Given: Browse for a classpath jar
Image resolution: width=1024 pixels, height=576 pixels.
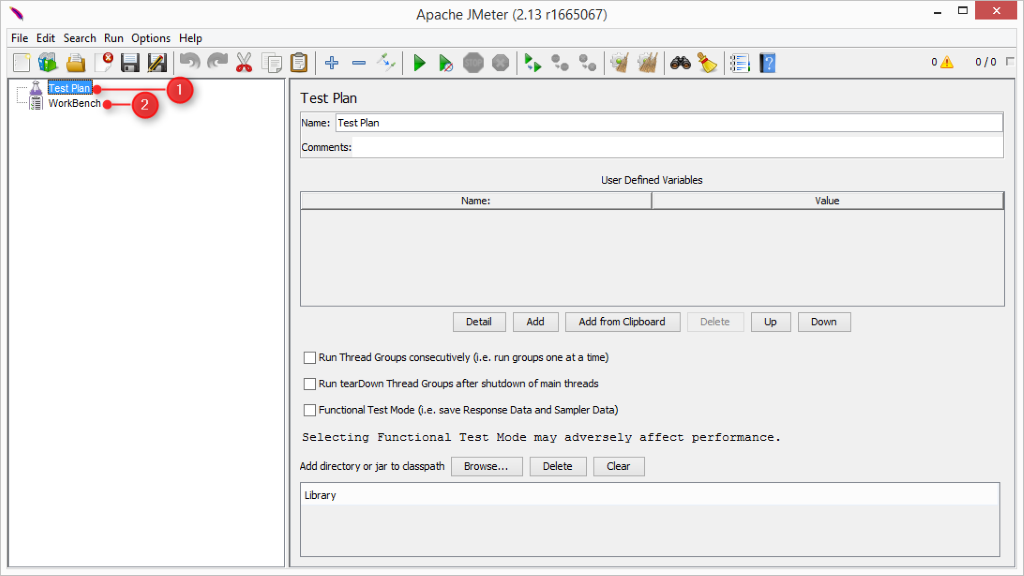Looking at the screenshot, I should [487, 466].
